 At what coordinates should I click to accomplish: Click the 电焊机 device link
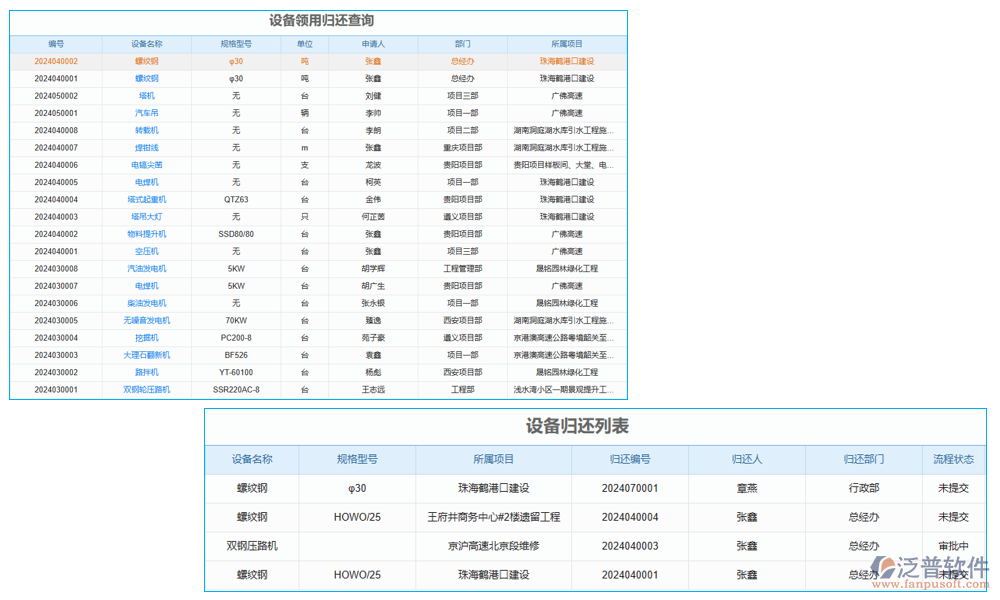144,181
